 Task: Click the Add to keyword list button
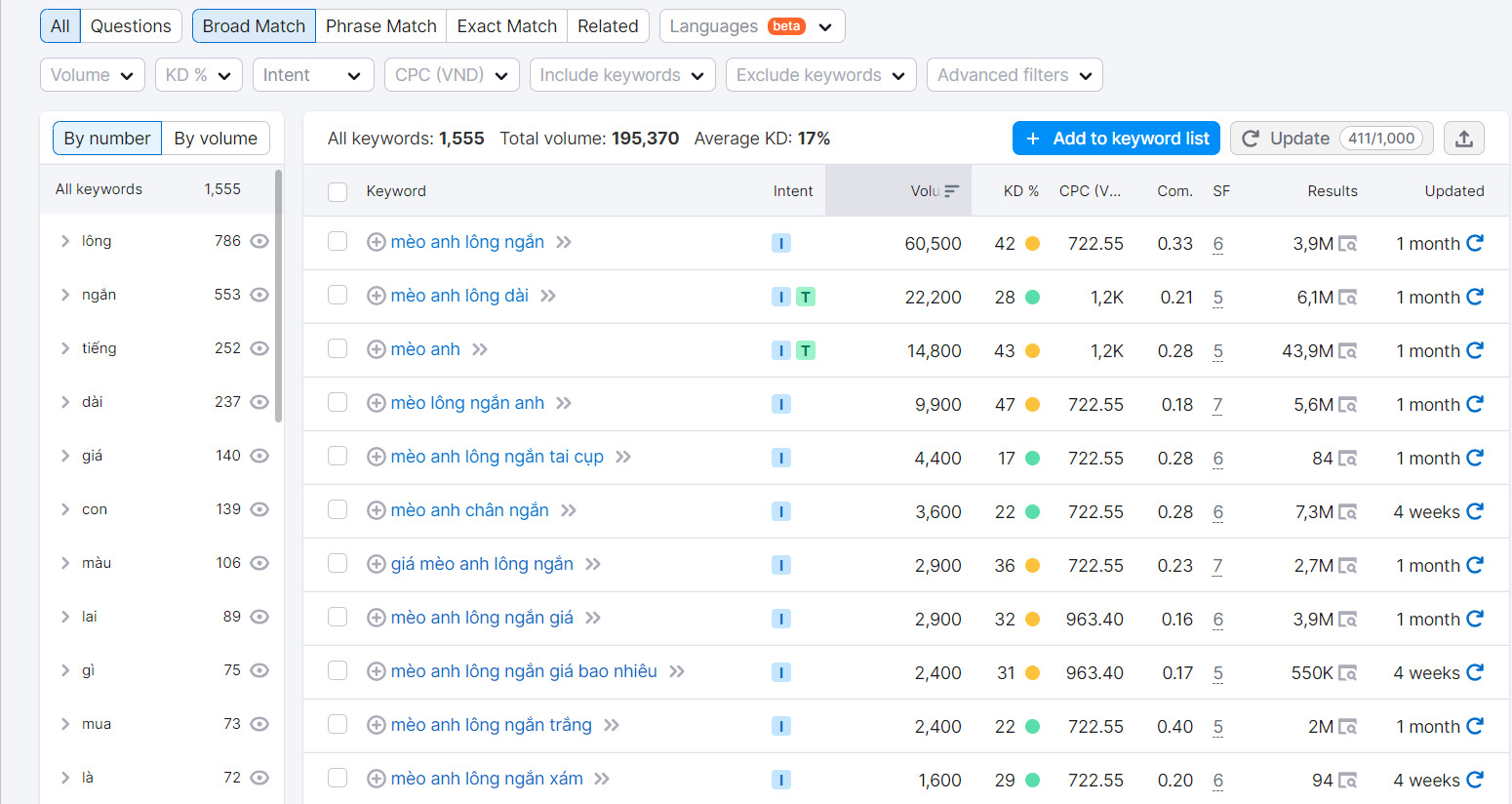pyautogui.click(x=1115, y=138)
